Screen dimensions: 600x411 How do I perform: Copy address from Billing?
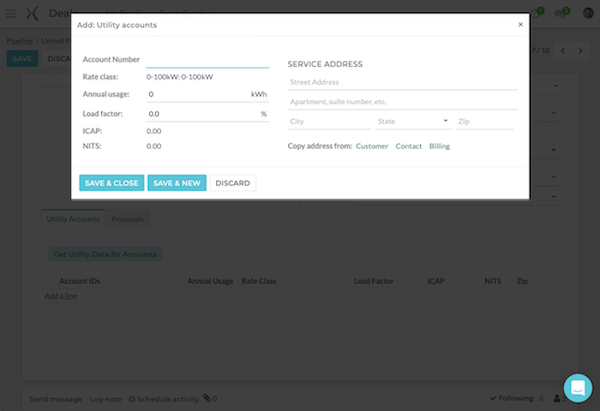439,146
